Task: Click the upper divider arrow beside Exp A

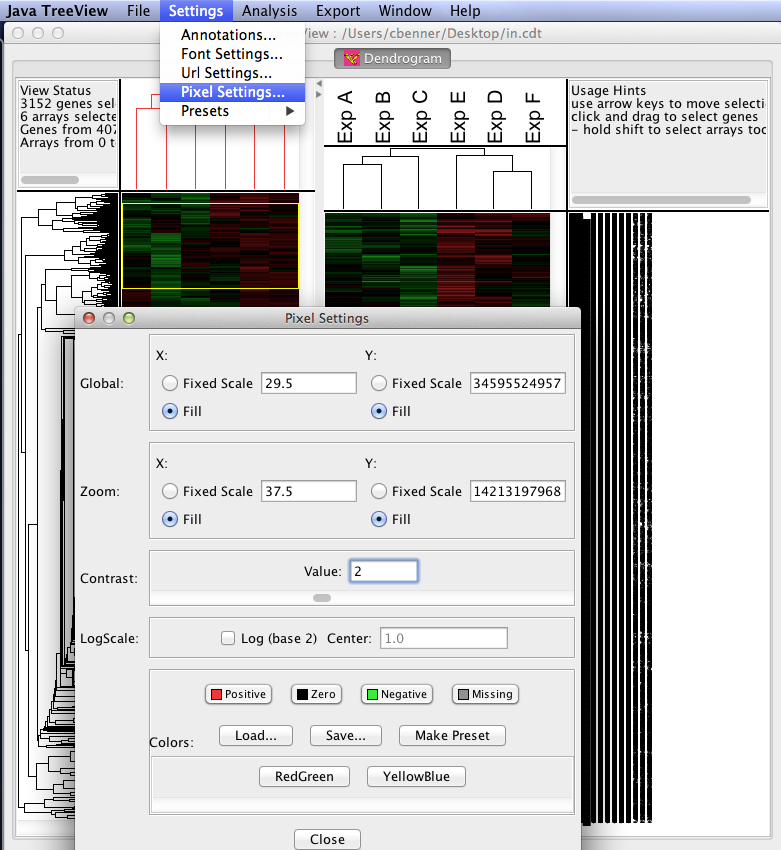Action: coord(319,83)
